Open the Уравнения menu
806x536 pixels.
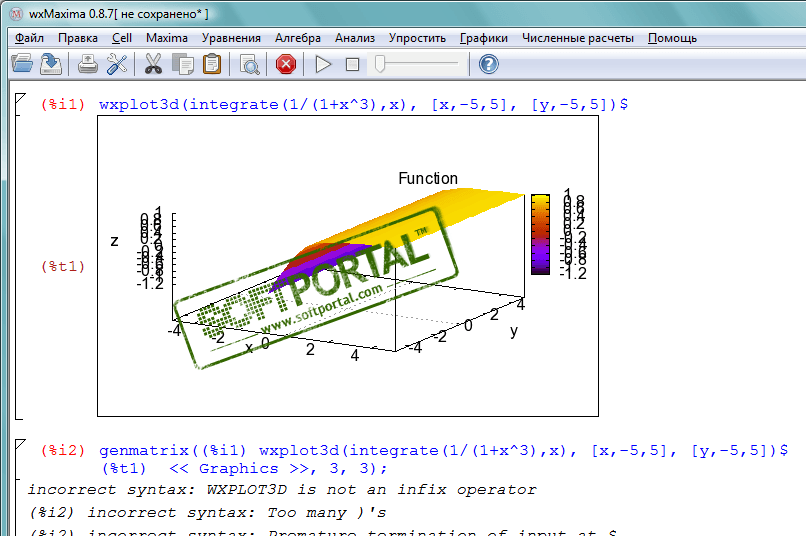[231, 38]
